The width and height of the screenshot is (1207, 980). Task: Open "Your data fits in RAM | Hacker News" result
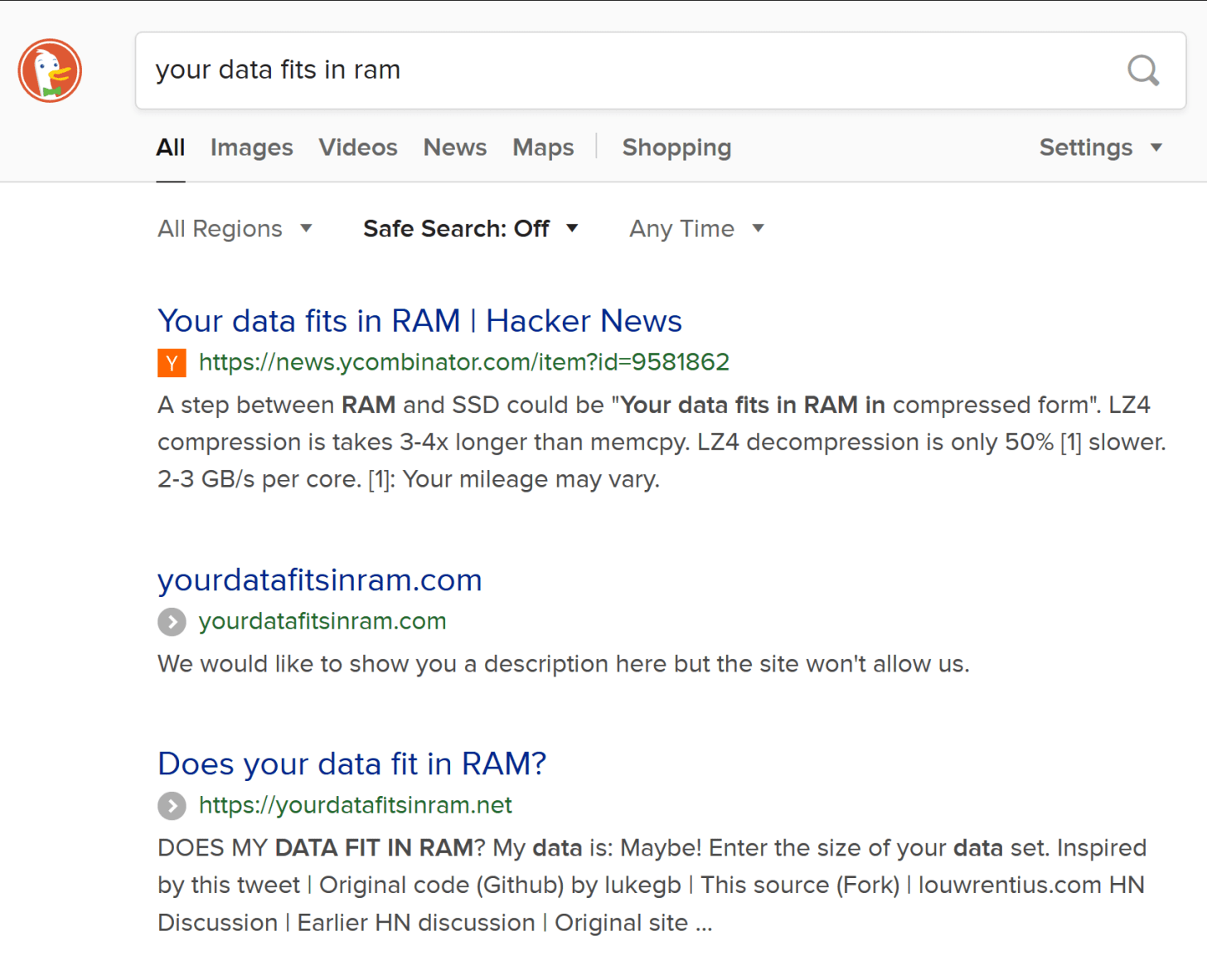pyautogui.click(x=419, y=321)
